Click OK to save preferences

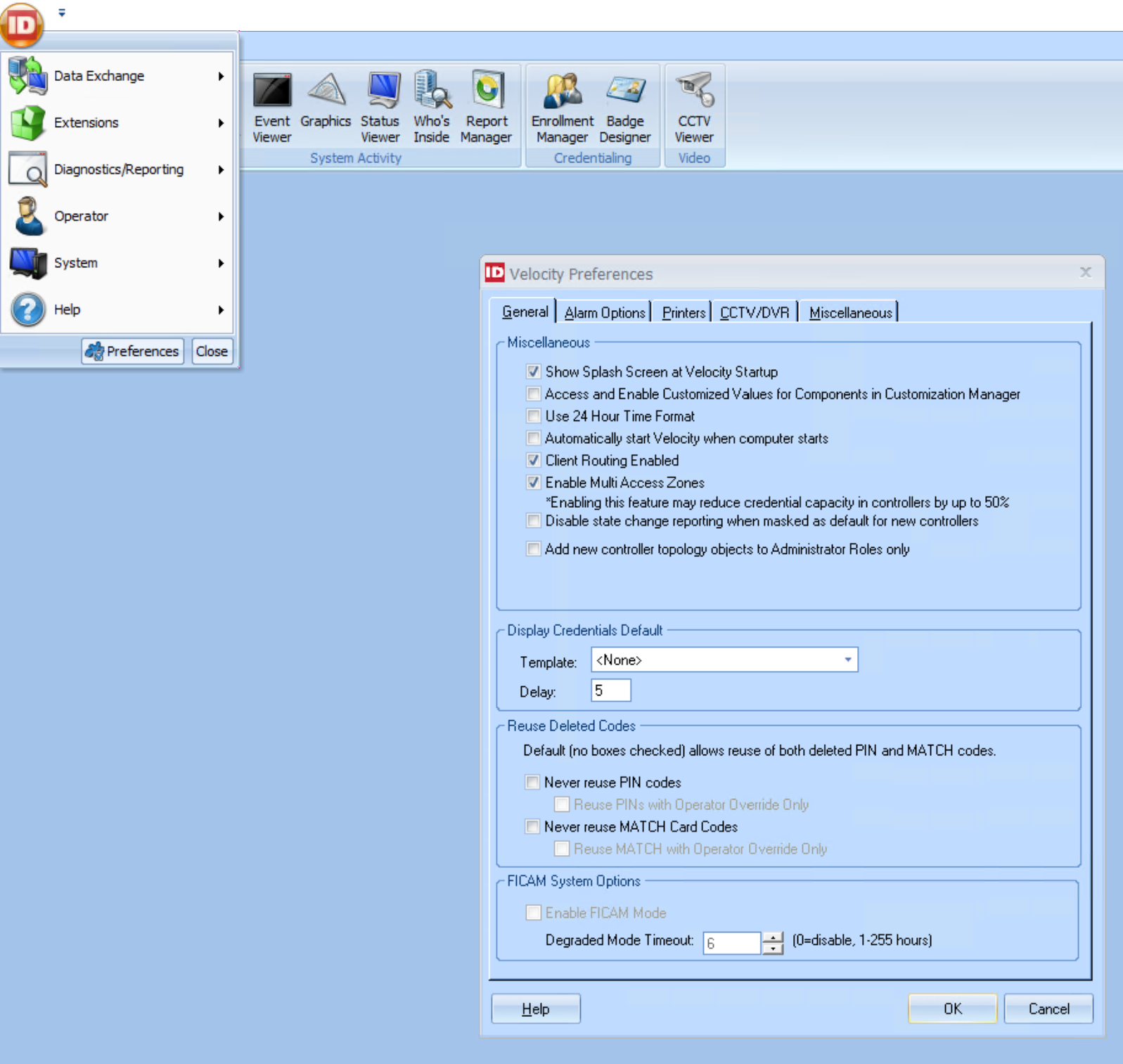pos(952,1008)
